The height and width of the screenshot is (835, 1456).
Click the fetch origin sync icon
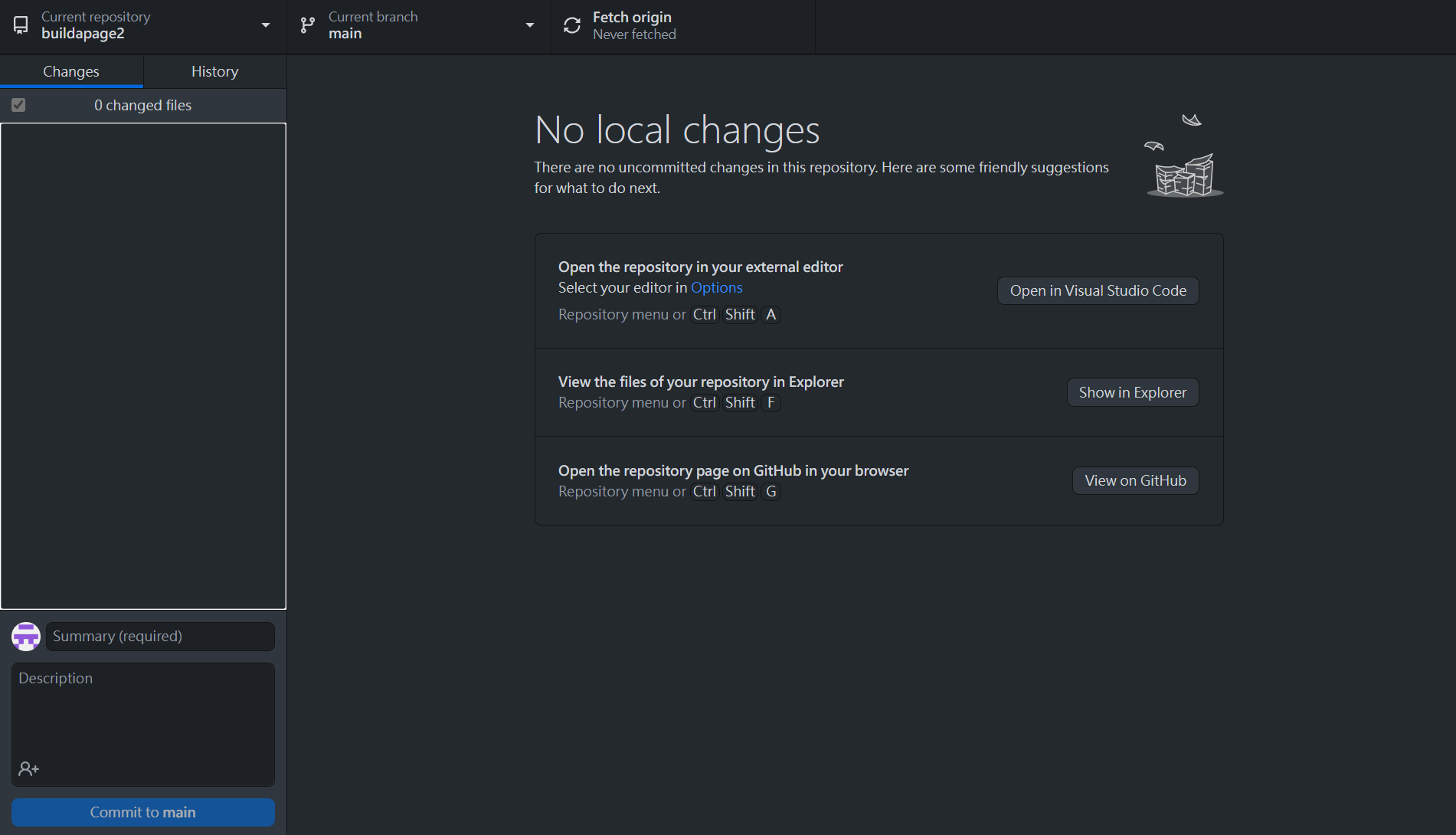pos(572,25)
